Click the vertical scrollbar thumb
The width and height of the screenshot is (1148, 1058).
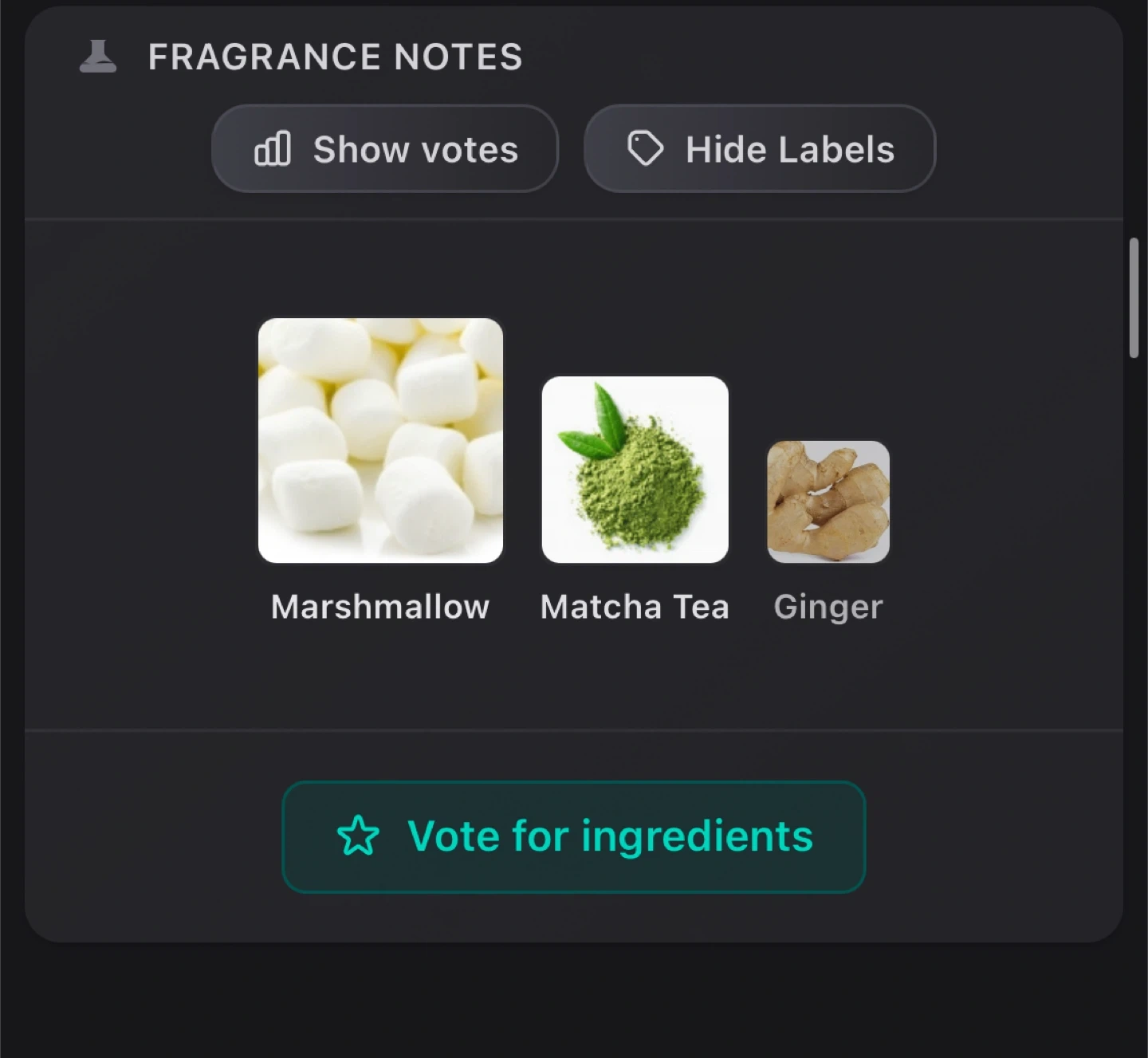[x=1134, y=298]
